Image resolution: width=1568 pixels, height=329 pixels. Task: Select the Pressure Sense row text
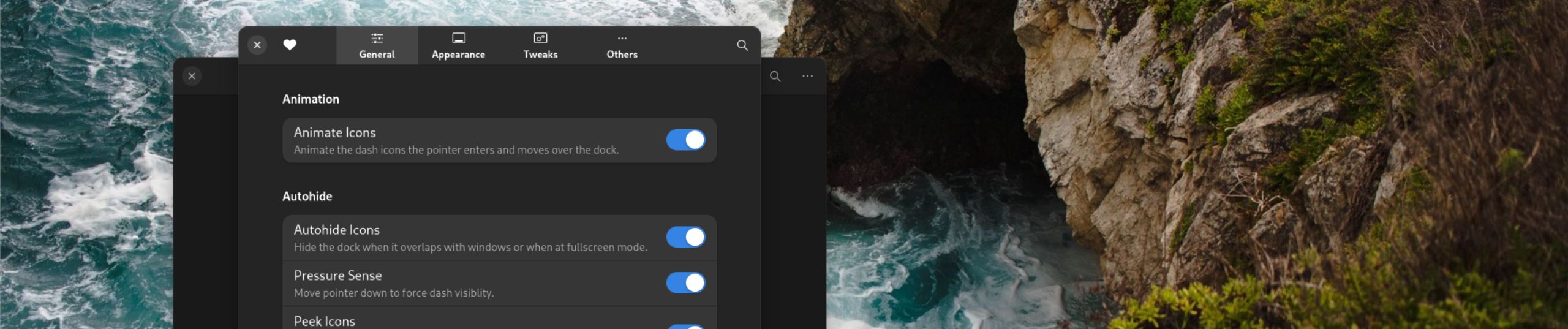[x=337, y=276]
